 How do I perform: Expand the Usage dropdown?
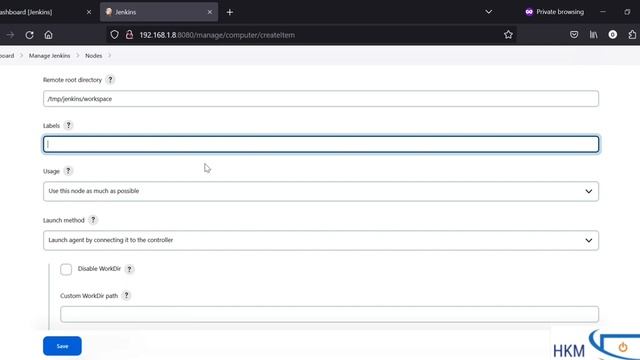click(321, 191)
